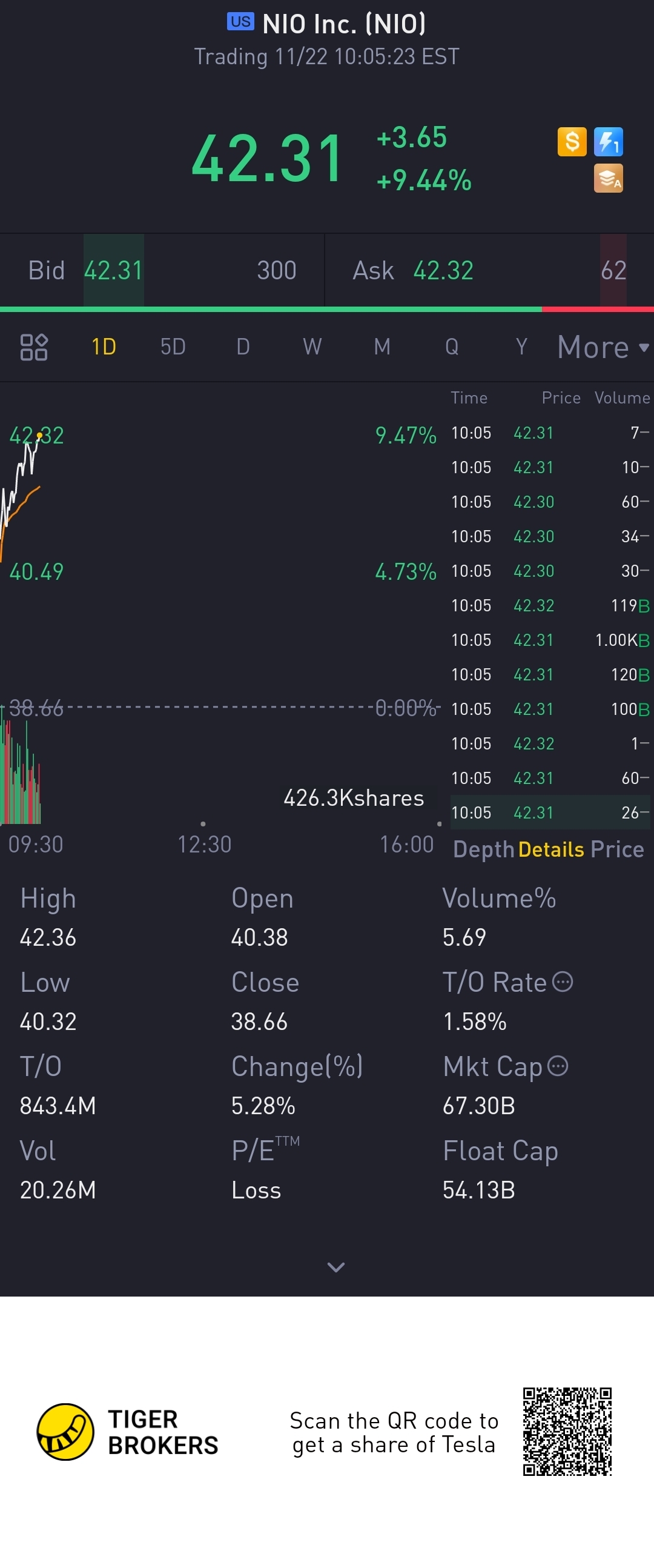Select the 1D chart timeframe
Viewport: 654px width, 1568px height.
click(104, 347)
